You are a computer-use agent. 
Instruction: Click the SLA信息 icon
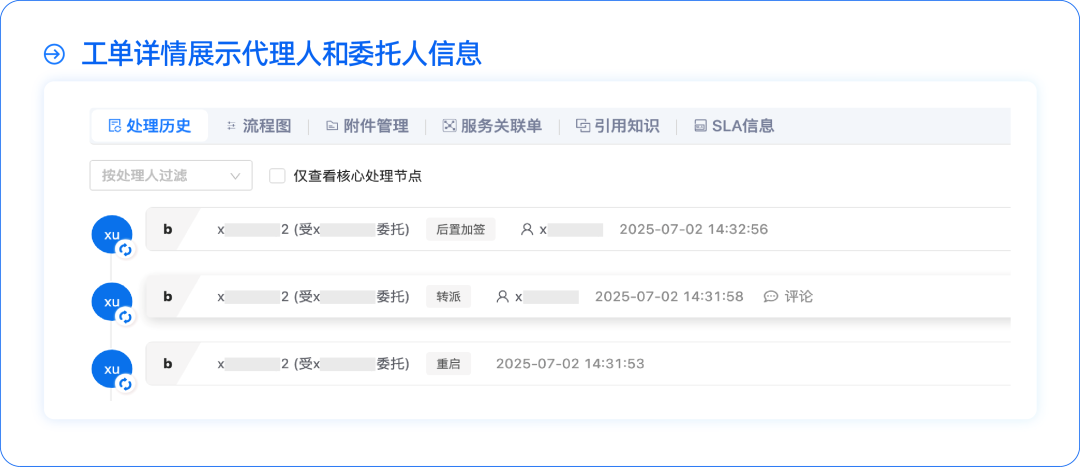coord(700,126)
